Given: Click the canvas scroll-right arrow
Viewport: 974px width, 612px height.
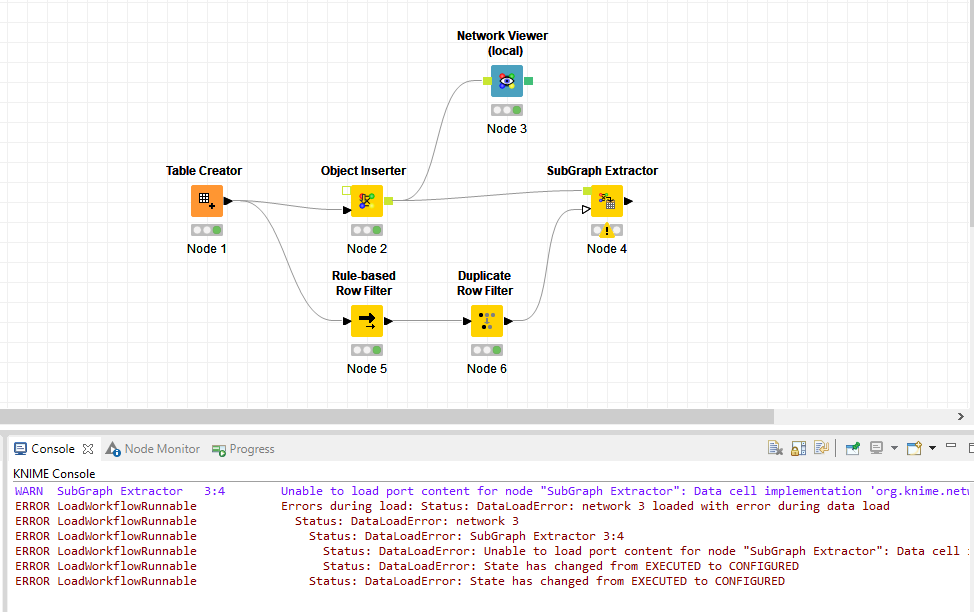Looking at the screenshot, I should pyautogui.click(x=960, y=416).
